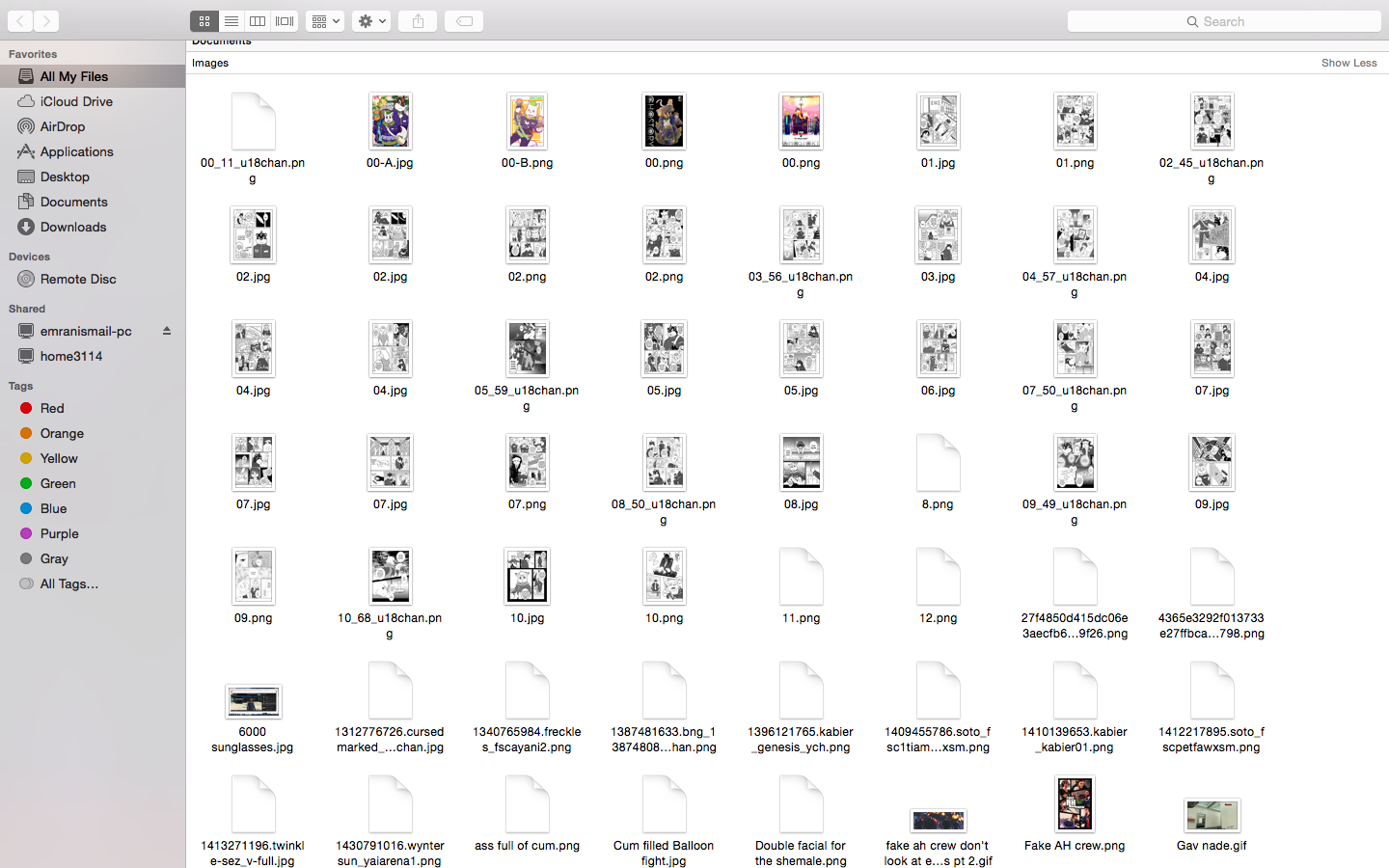
Task: Filter by Yellow tag
Action: (93, 458)
